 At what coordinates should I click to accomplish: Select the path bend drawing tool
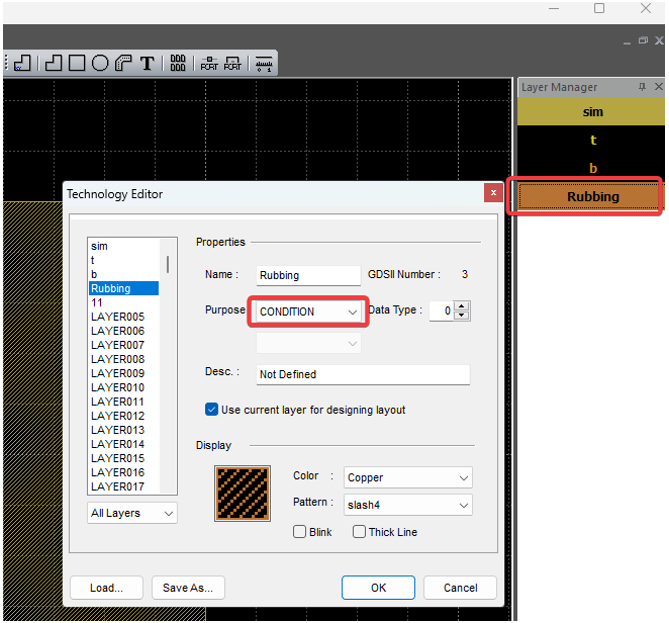coord(123,63)
